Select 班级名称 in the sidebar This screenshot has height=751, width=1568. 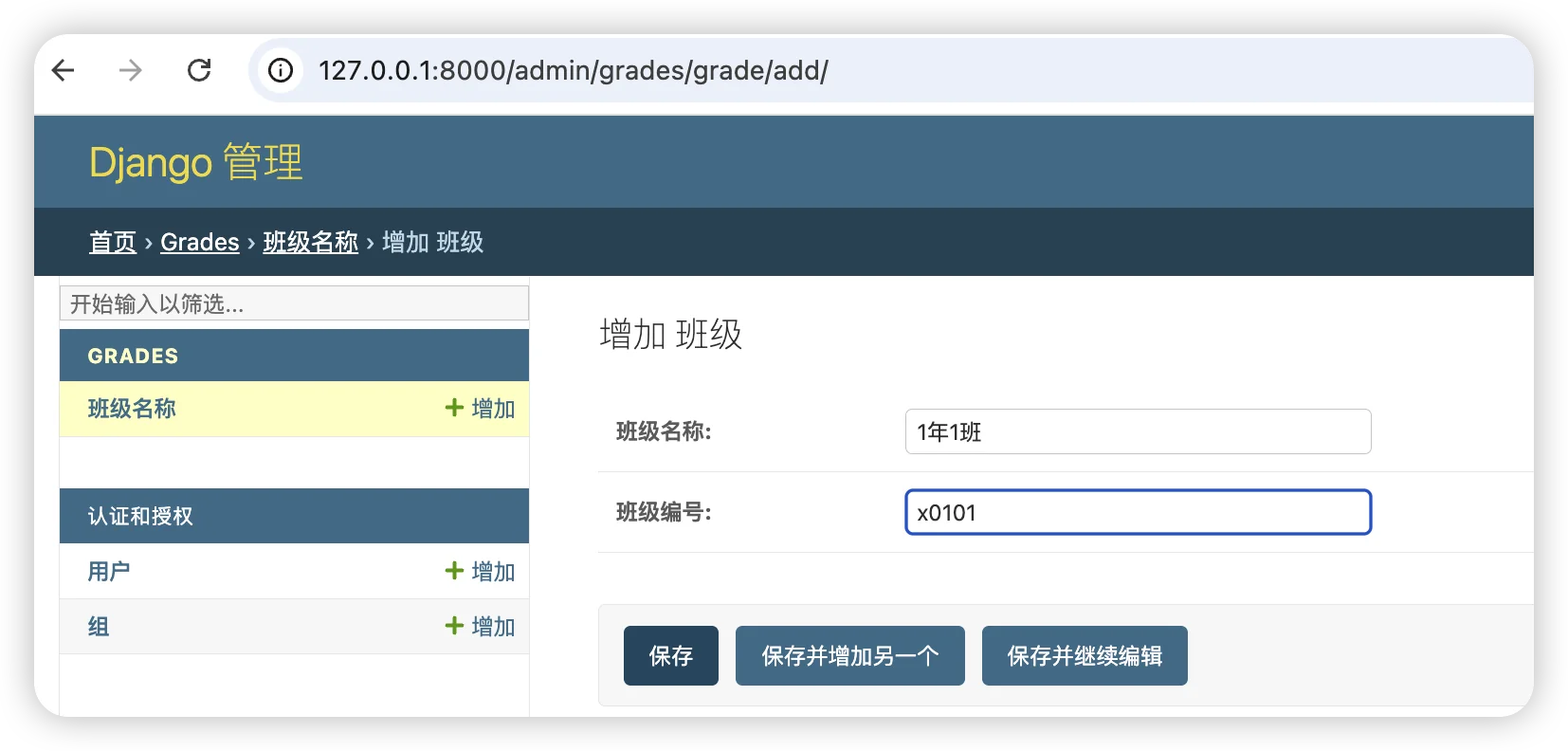click(132, 409)
